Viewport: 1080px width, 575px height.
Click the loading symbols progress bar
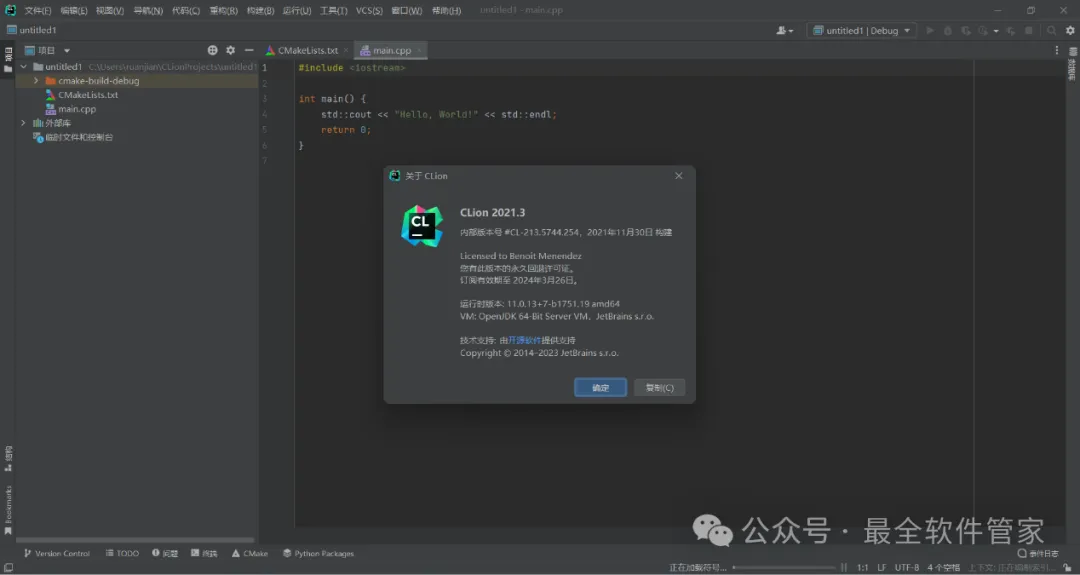784,567
